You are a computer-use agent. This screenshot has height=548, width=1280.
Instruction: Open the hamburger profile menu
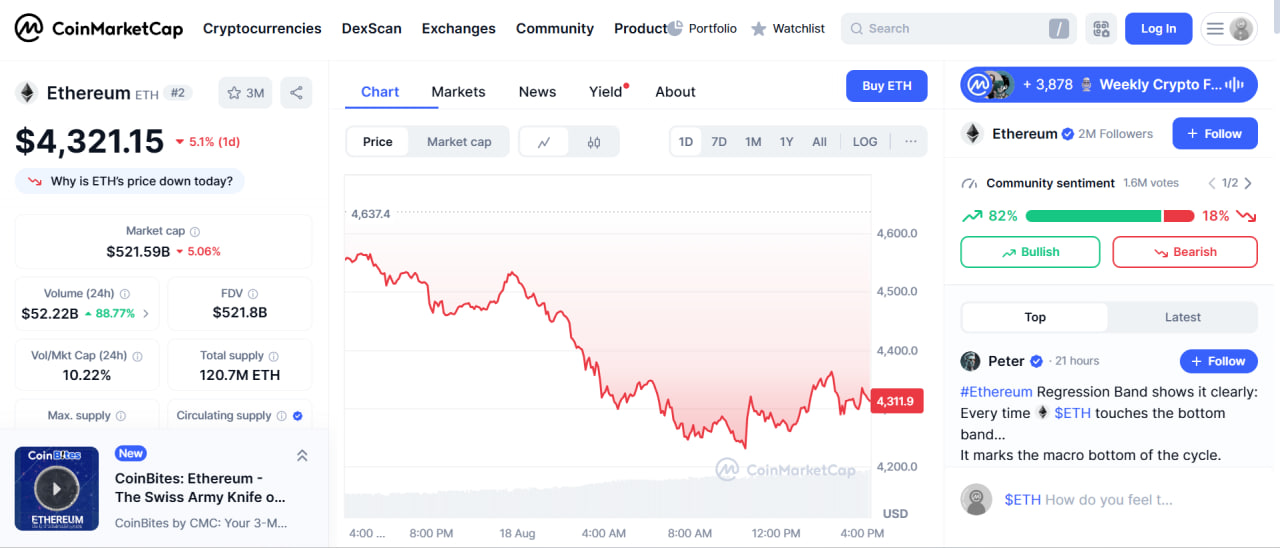pos(1229,29)
